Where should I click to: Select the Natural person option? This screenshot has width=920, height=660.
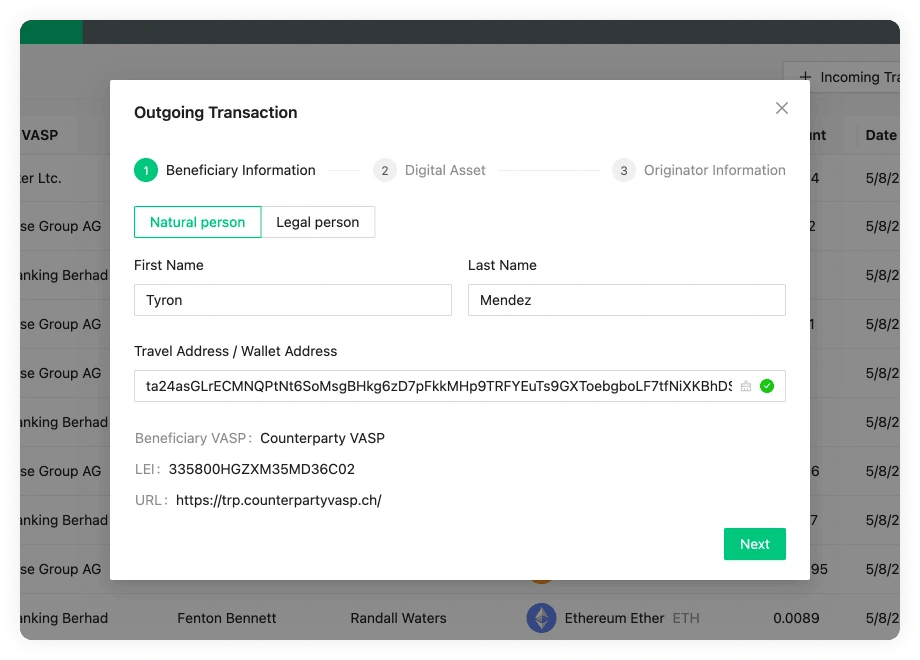197,222
